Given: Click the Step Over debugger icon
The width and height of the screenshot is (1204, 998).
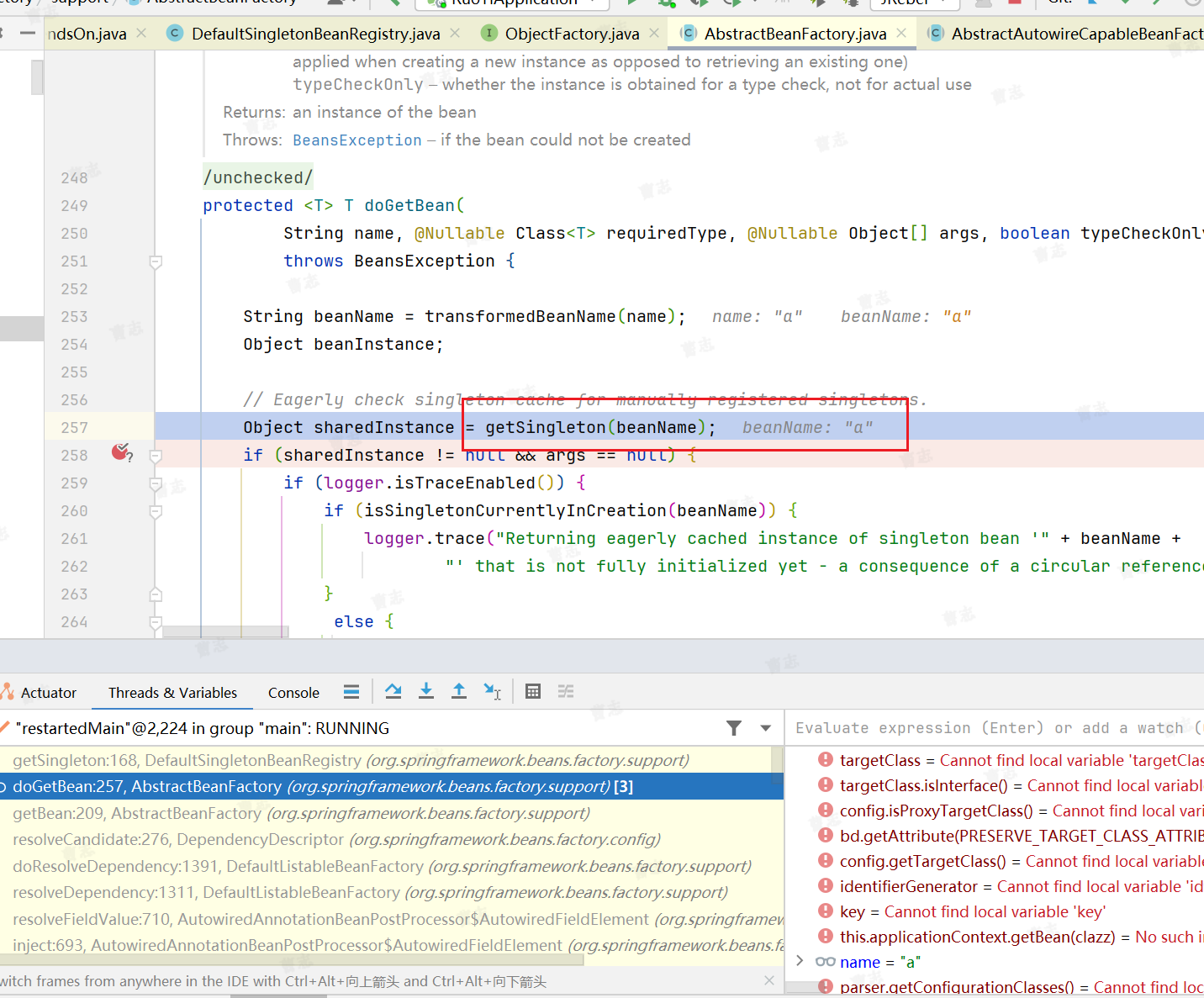Looking at the screenshot, I should point(393,691).
